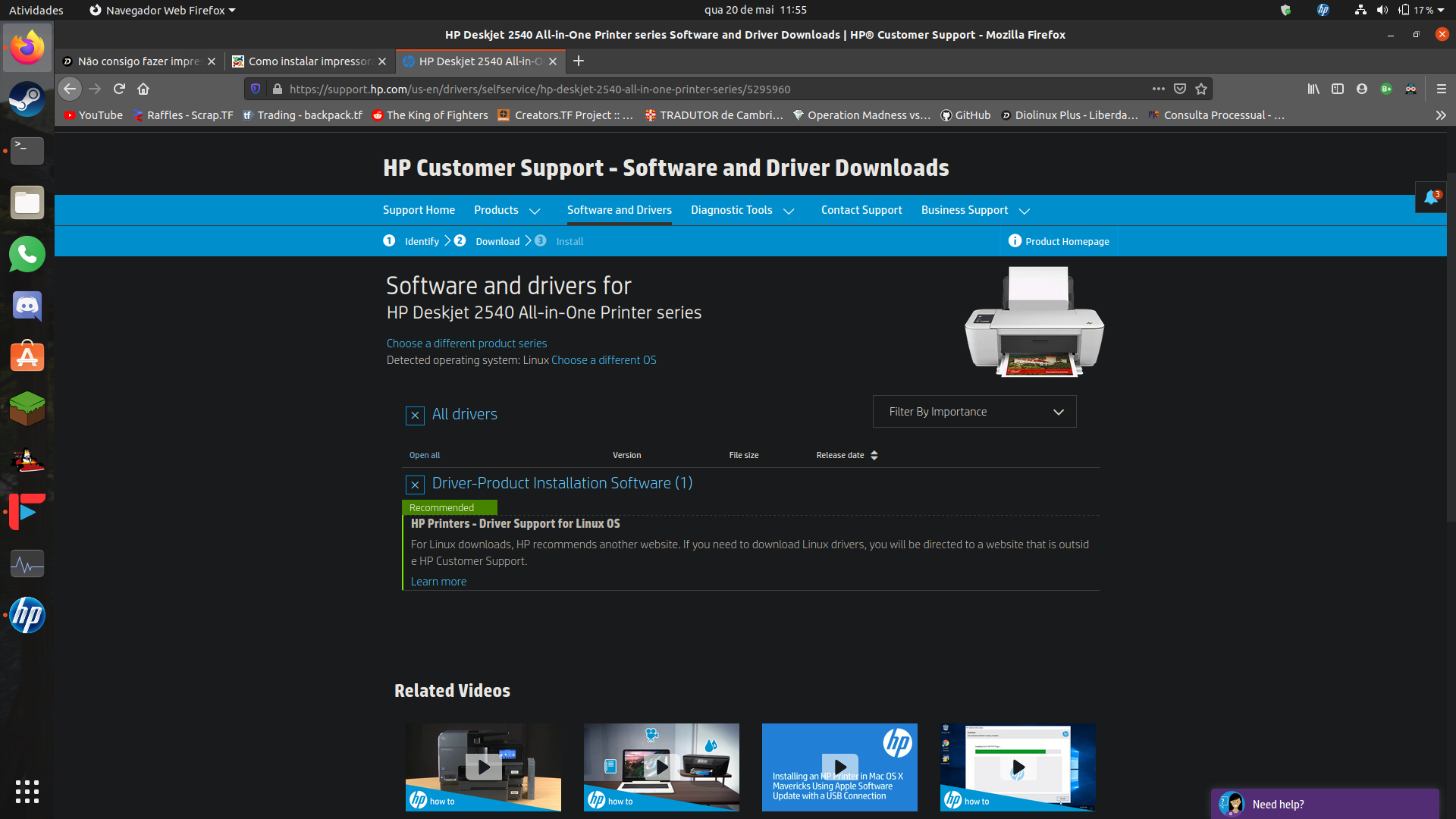Click the Firefox home icon
1456x819 pixels.
pos(143,89)
